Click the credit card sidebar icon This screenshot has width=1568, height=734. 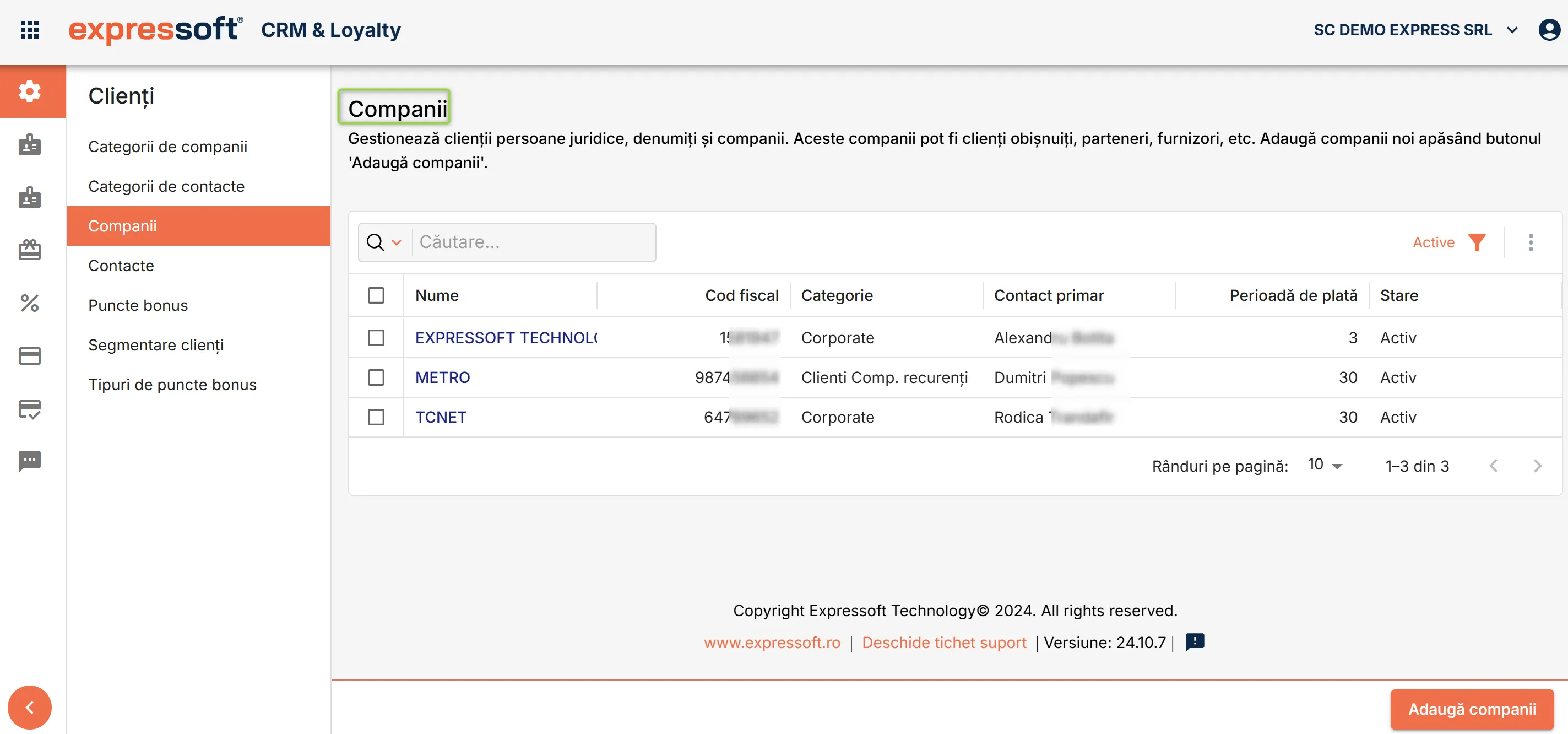click(29, 356)
